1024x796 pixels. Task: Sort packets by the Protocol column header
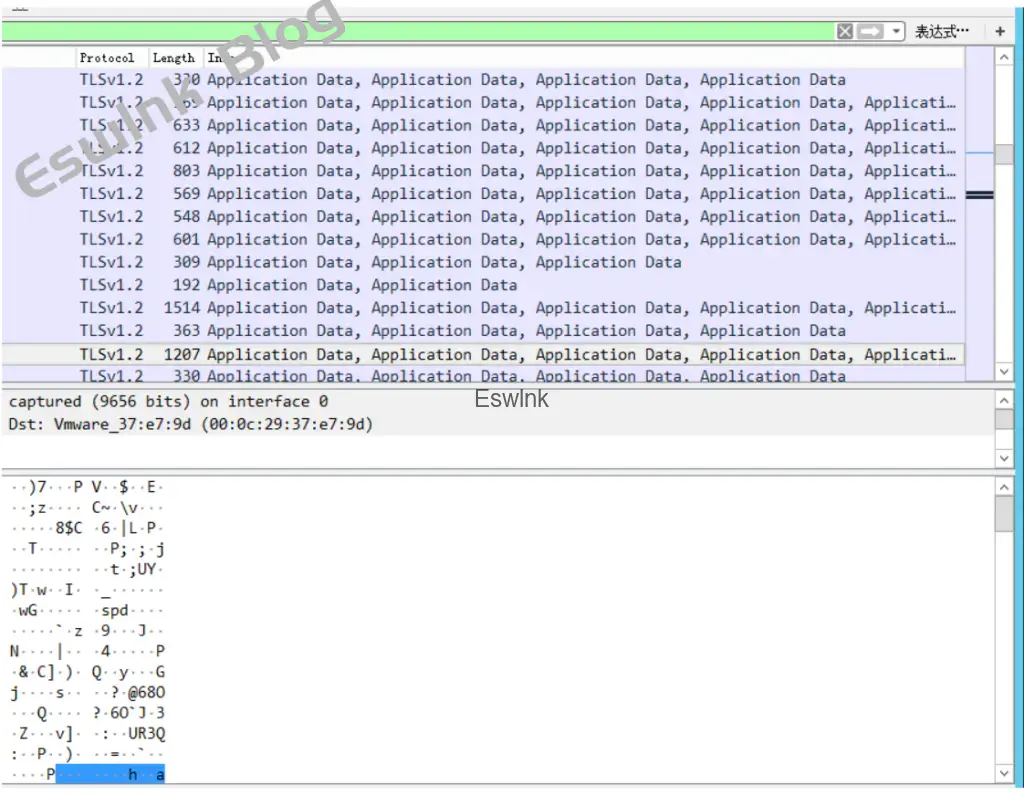point(113,58)
